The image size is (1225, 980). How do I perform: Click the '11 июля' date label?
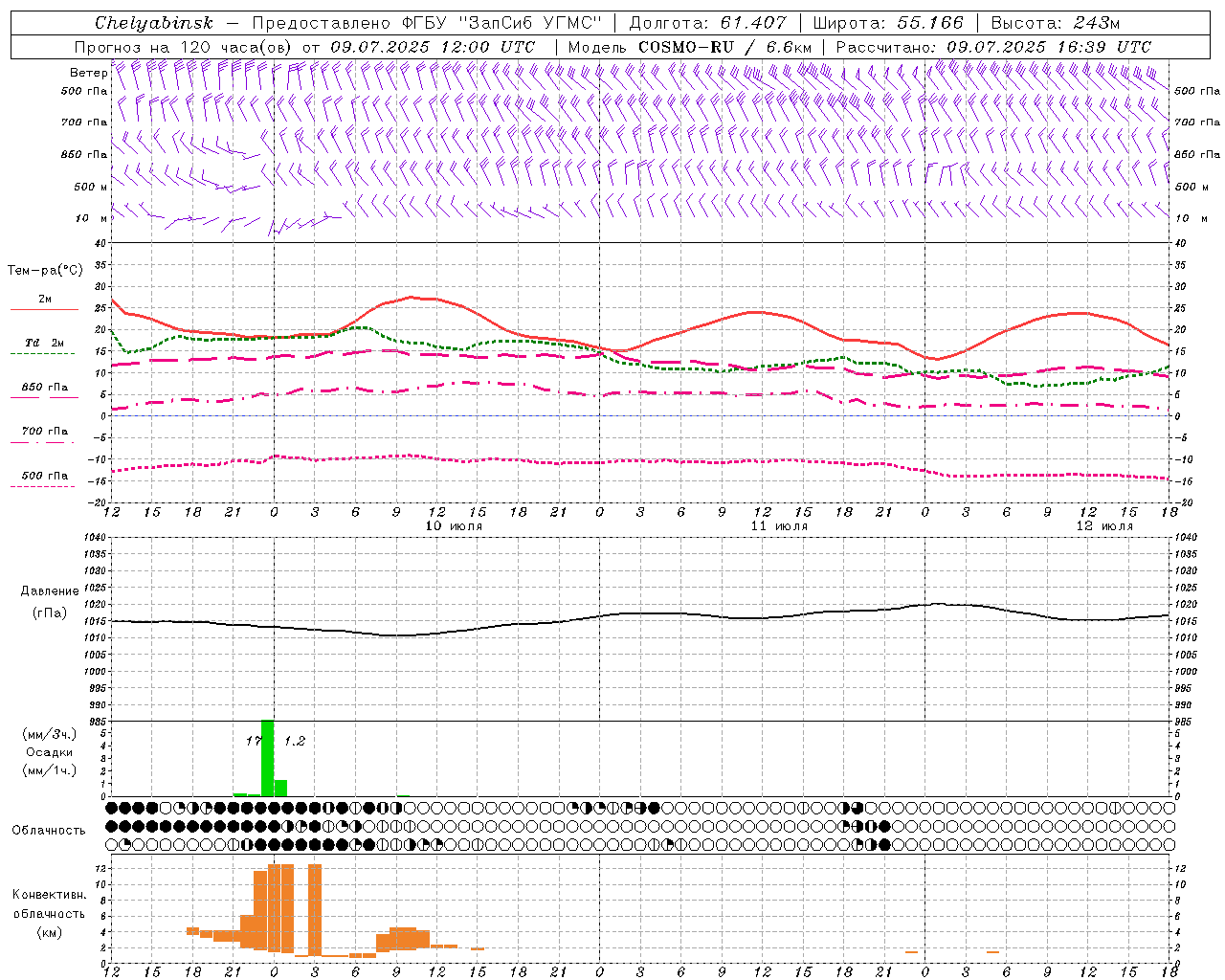pyautogui.click(x=779, y=526)
